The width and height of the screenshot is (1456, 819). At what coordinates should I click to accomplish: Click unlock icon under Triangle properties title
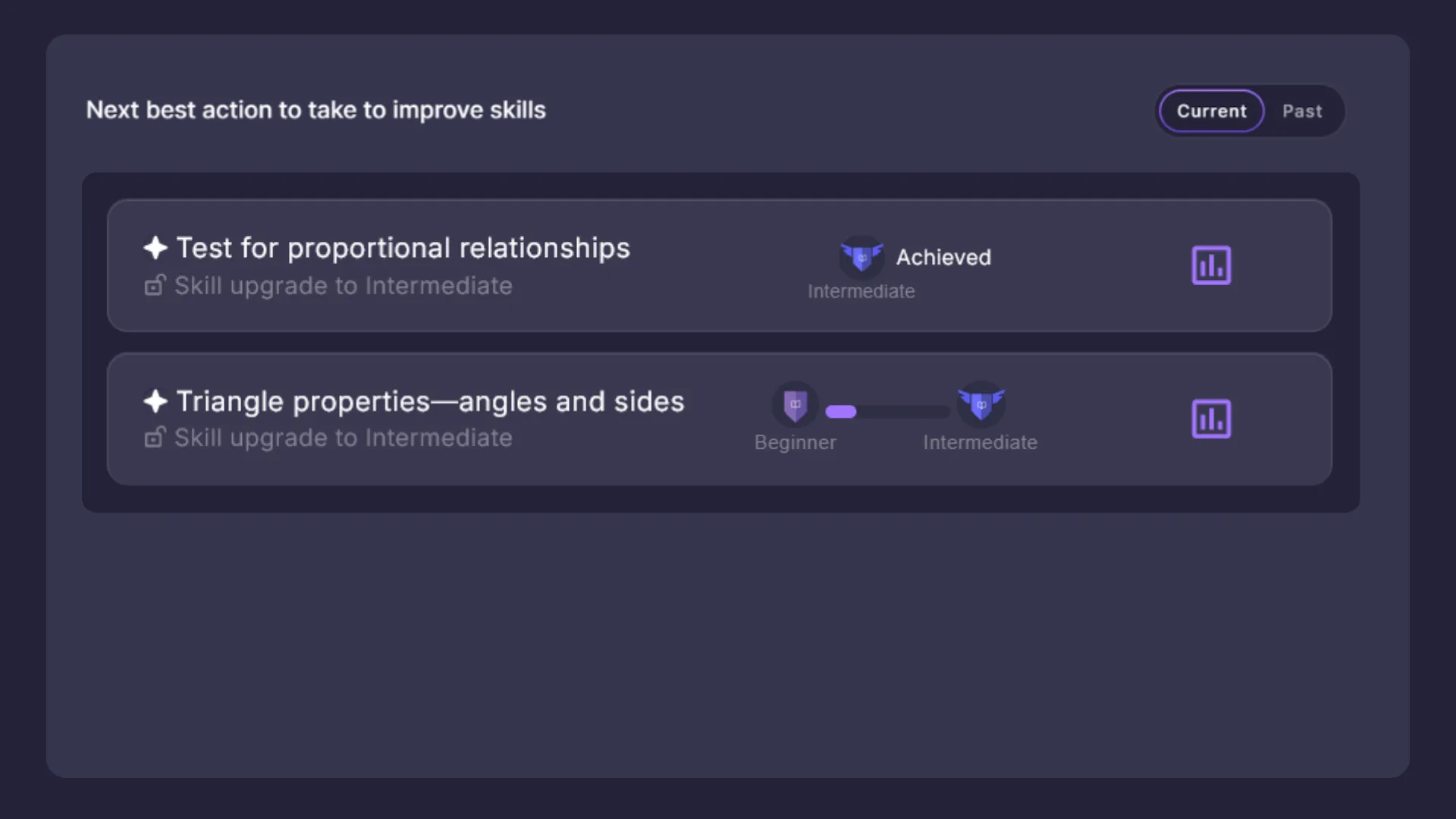155,438
